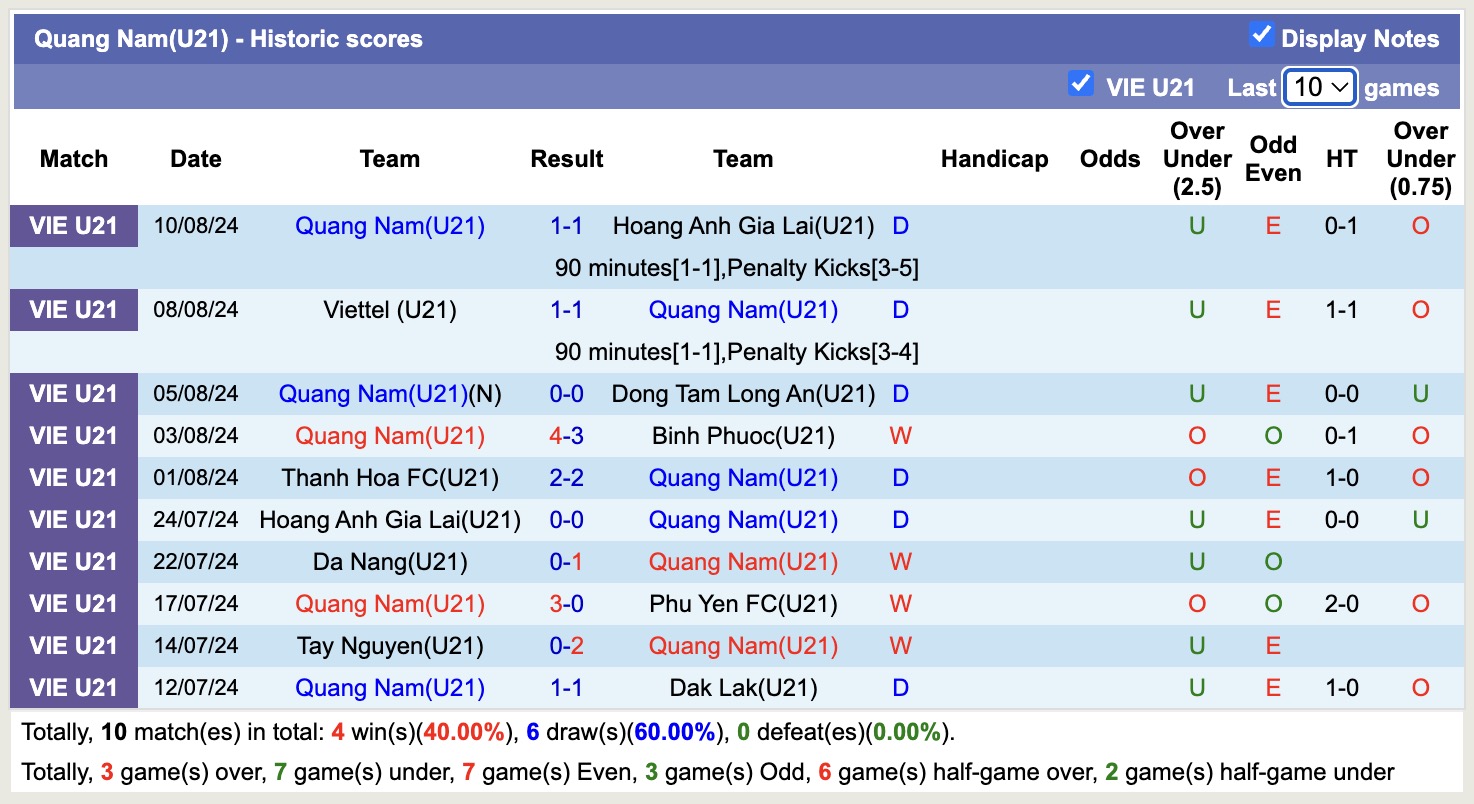1474x804 pixels.
Task: Click the VIE U21 badge on the 12/07/24 row
Action: [73, 687]
